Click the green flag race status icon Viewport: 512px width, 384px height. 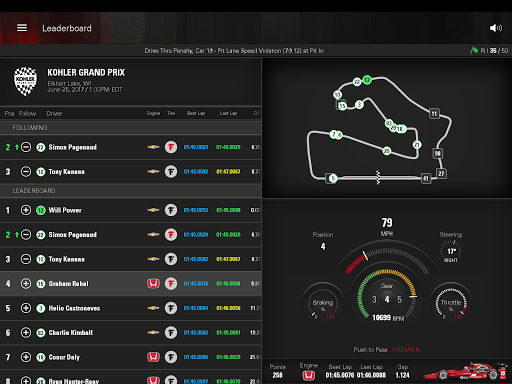(474, 51)
